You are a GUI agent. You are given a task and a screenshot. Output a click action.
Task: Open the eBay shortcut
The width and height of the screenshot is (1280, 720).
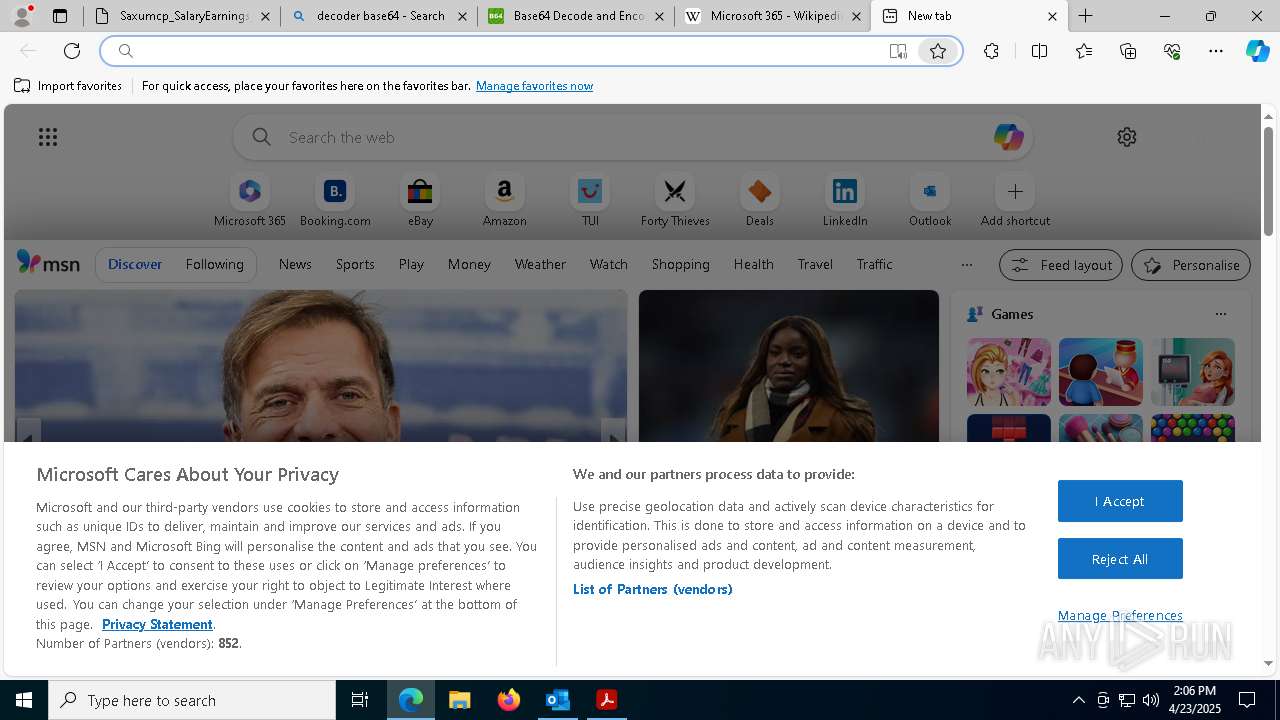[420, 201]
